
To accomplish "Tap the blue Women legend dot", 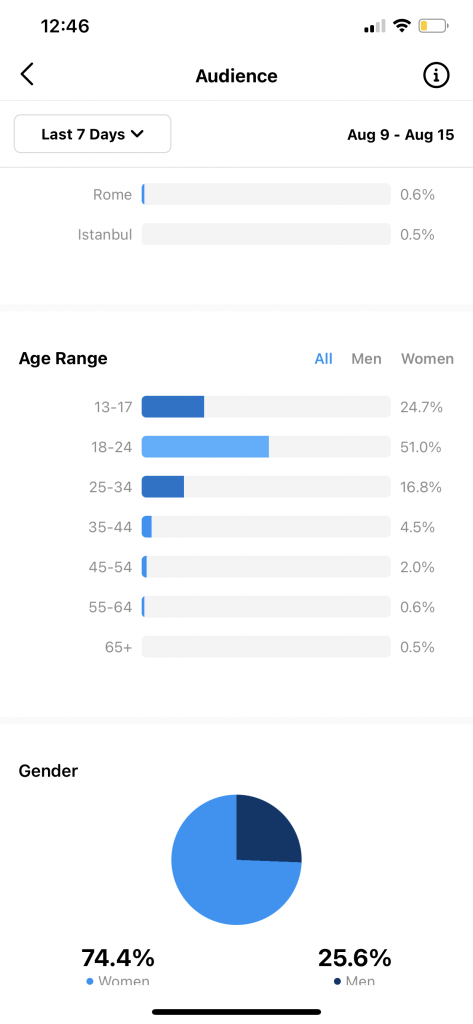I will click(x=90, y=982).
